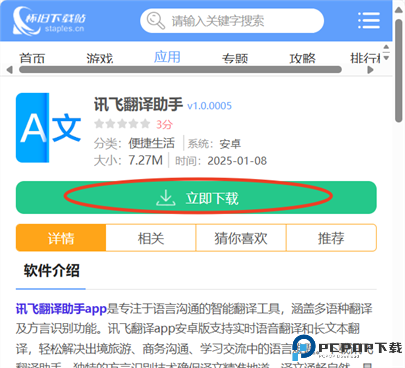405x368 pixels.
Task: Click the 安卓 system value
Action: click(x=230, y=144)
